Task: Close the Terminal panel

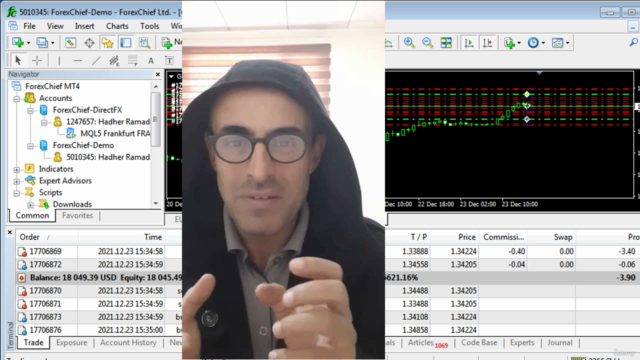Action: tap(10, 232)
